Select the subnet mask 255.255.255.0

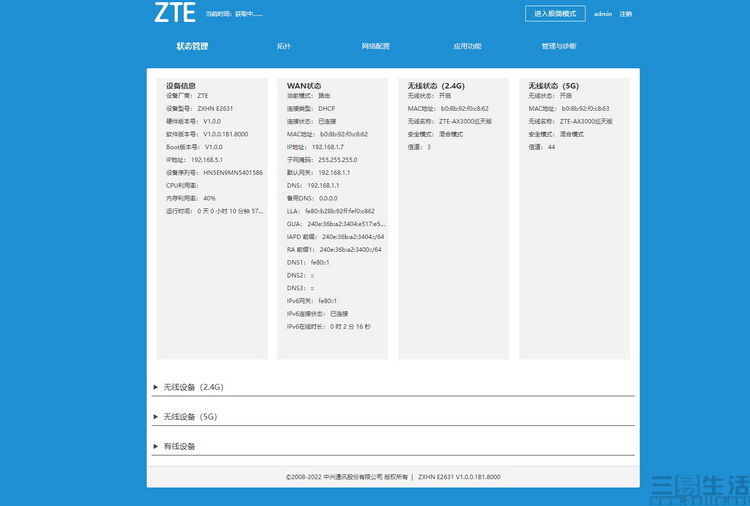click(338, 160)
